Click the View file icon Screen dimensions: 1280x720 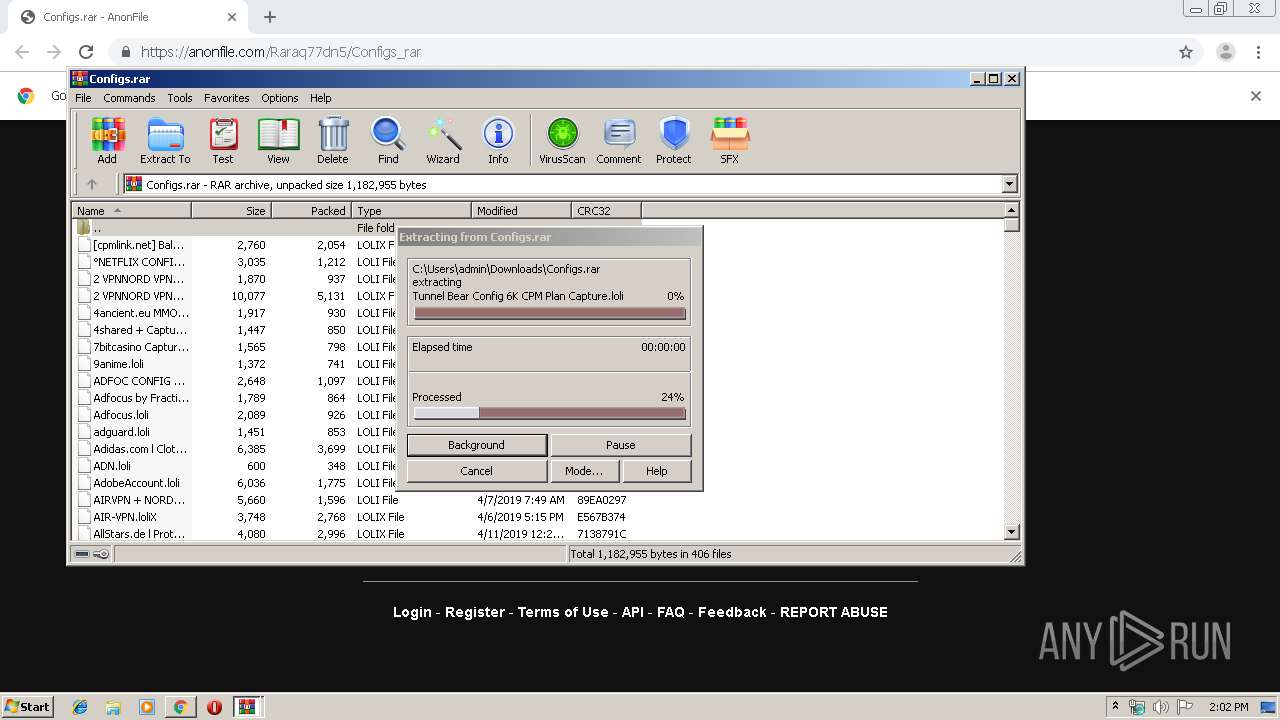click(x=278, y=140)
